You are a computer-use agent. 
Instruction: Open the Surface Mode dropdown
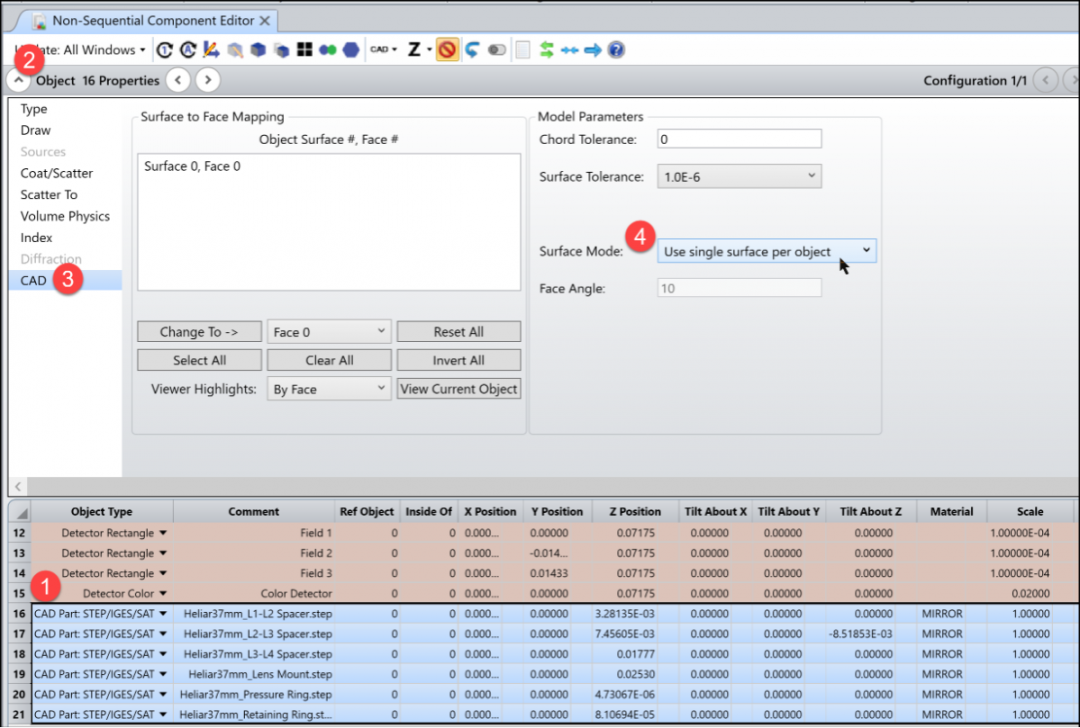767,251
